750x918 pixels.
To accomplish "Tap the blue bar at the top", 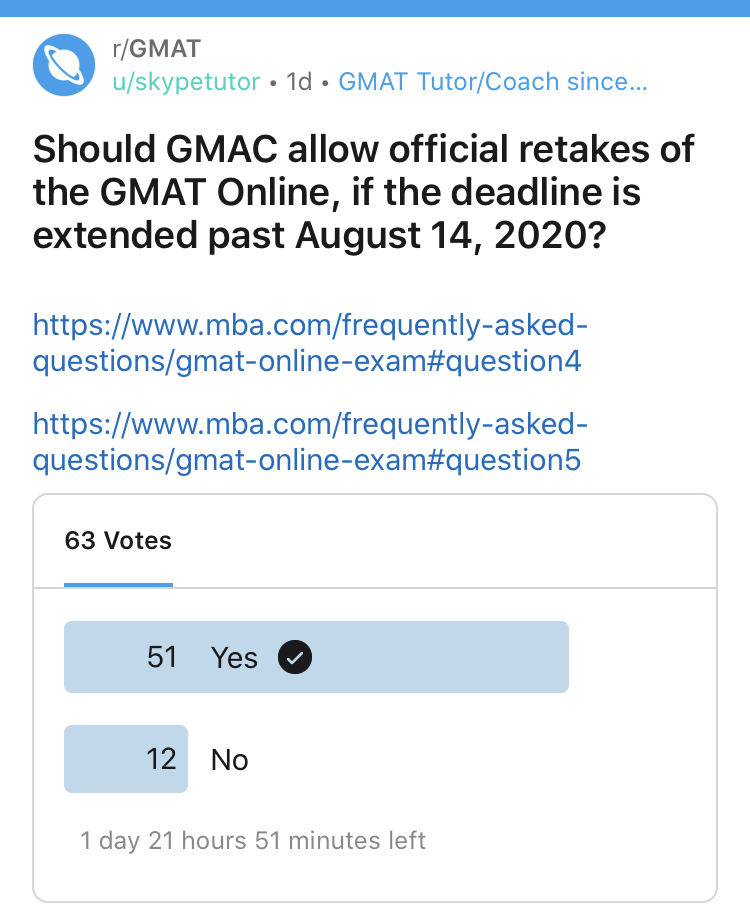I will point(375,8).
